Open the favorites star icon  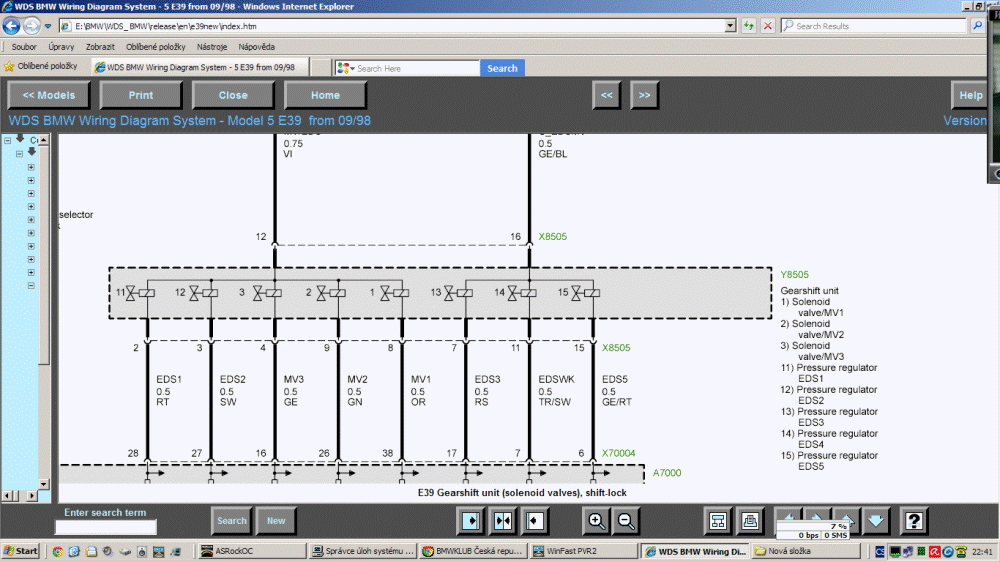click(x=9, y=66)
